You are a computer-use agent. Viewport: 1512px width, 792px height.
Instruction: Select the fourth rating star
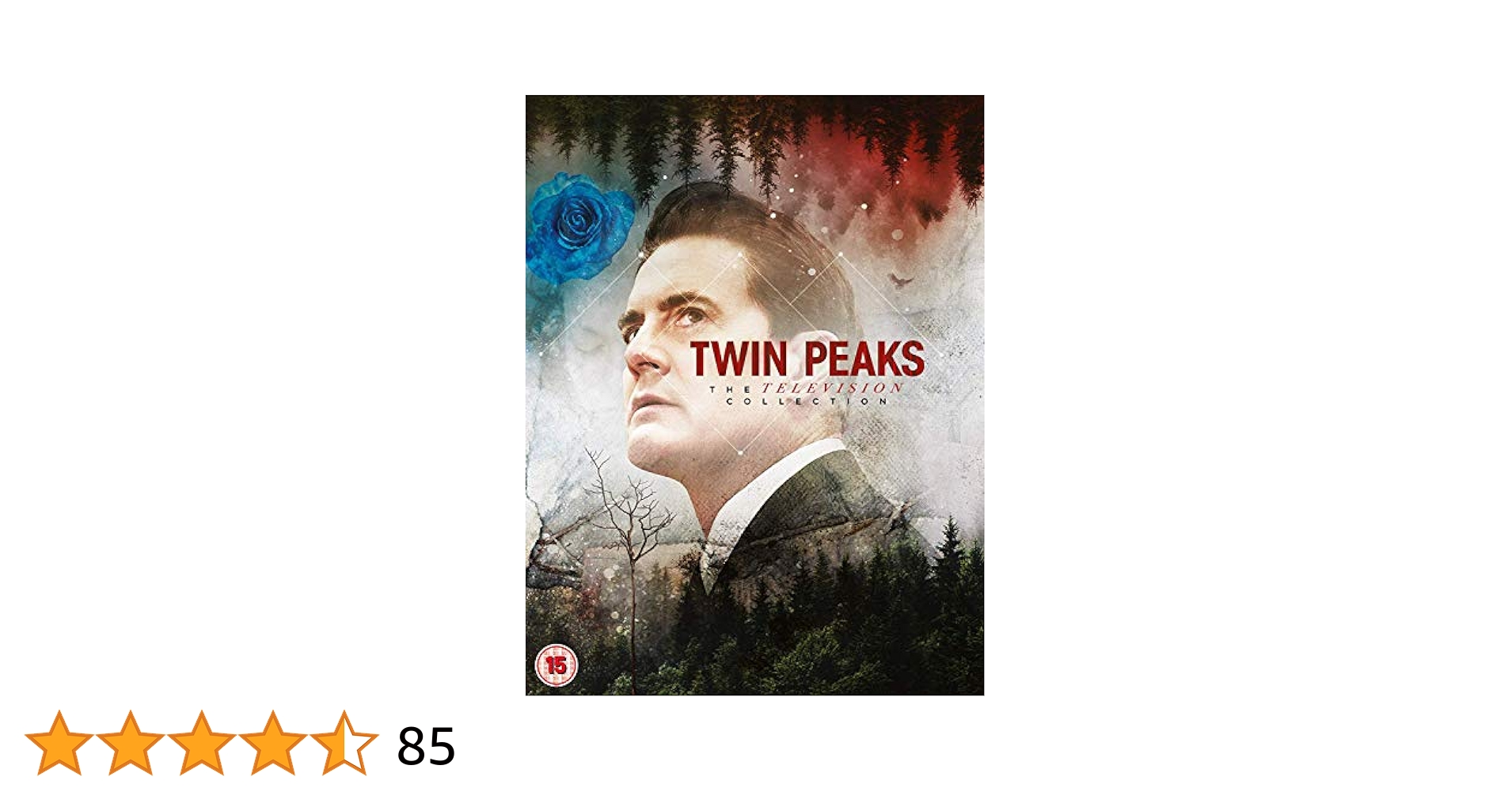(273, 743)
